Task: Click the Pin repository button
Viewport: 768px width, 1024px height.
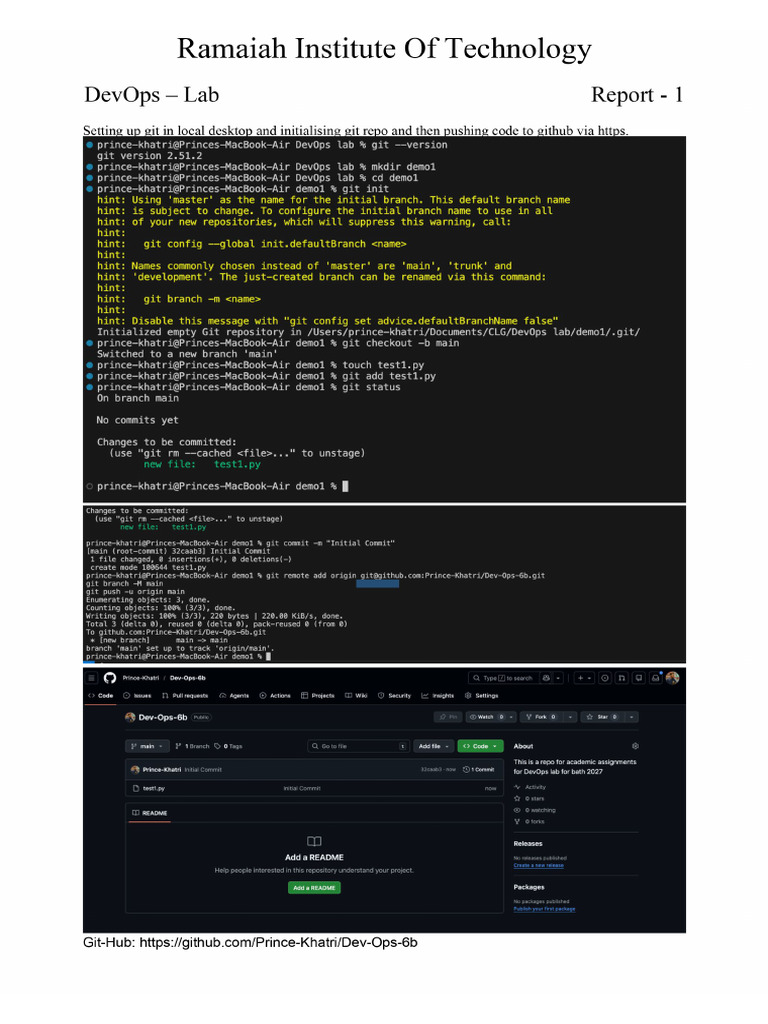Action: pos(448,717)
